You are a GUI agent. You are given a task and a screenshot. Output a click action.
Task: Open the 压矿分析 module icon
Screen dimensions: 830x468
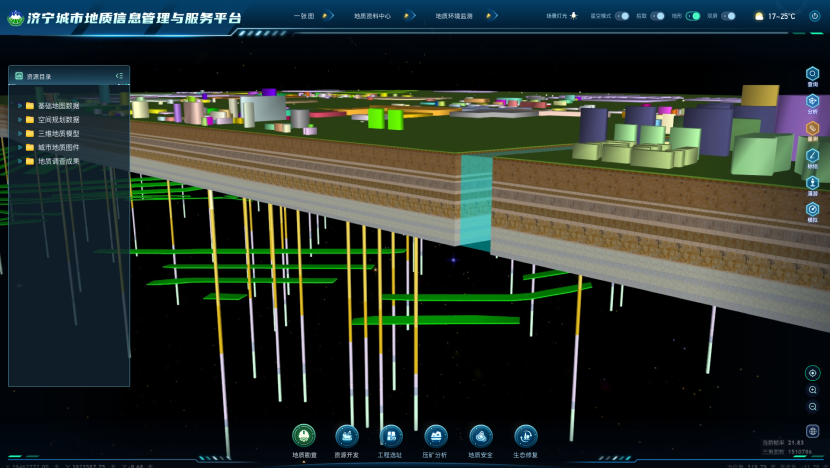pyautogui.click(x=436, y=435)
